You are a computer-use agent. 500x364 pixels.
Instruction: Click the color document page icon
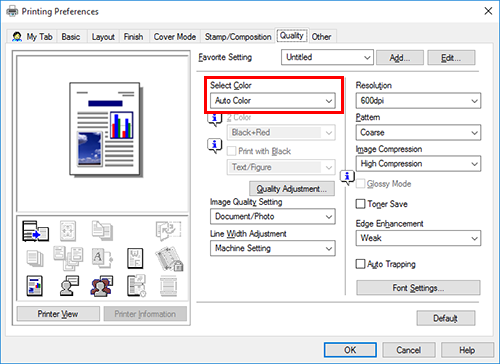point(35,286)
